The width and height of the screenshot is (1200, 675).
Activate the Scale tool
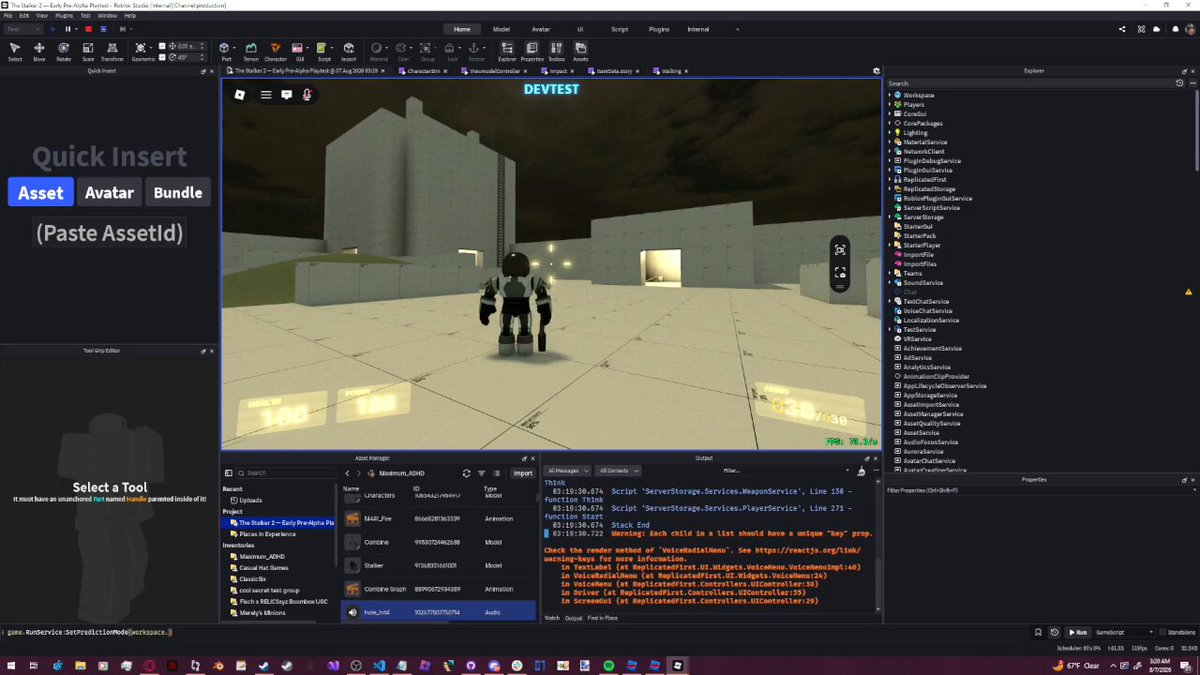pyautogui.click(x=88, y=51)
